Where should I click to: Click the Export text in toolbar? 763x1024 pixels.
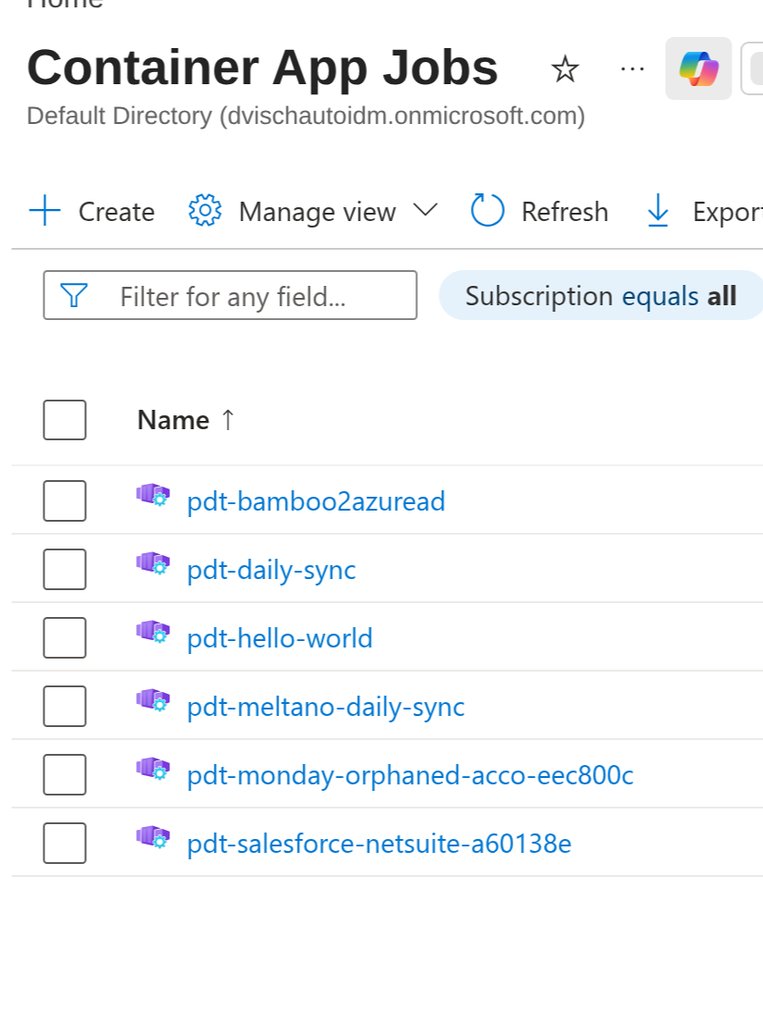coord(728,213)
